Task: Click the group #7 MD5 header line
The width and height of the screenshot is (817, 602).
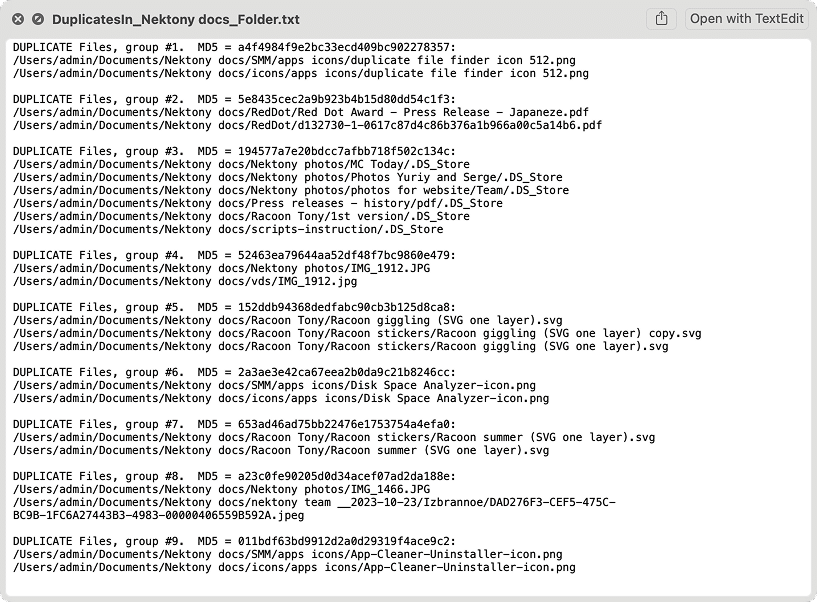Action: click(234, 425)
